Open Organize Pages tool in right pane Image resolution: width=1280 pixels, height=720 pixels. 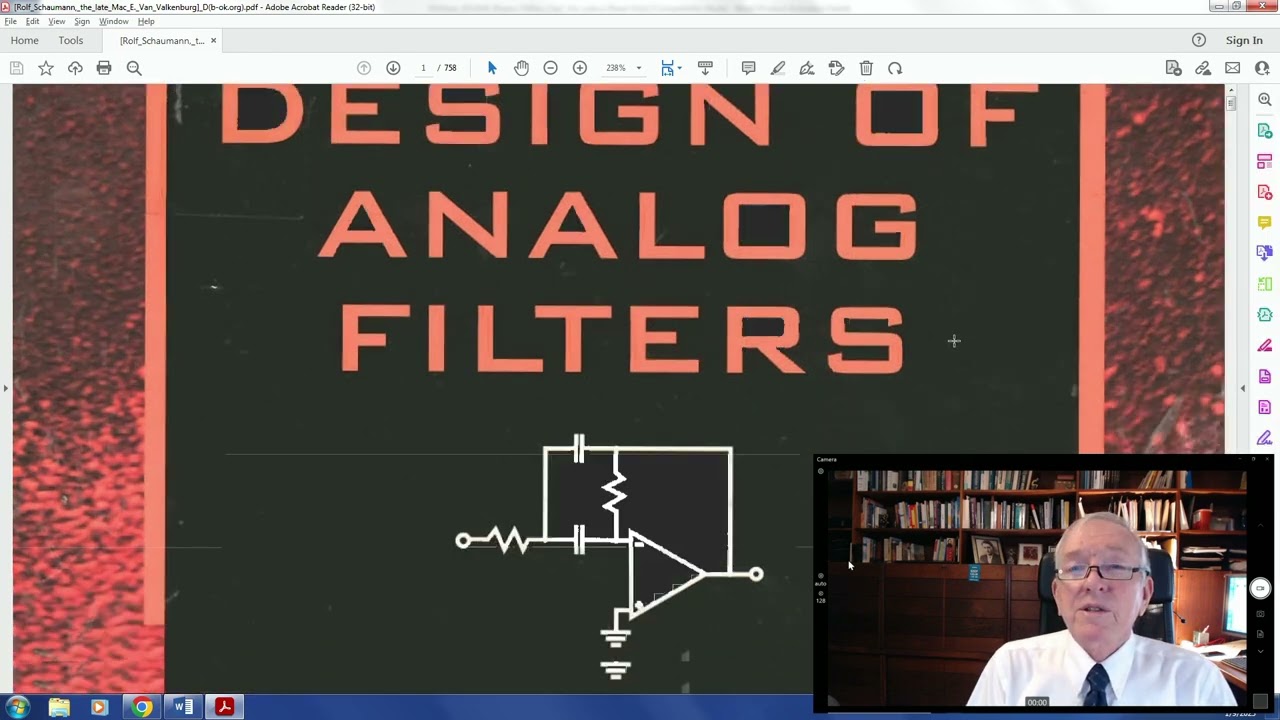(1265, 284)
